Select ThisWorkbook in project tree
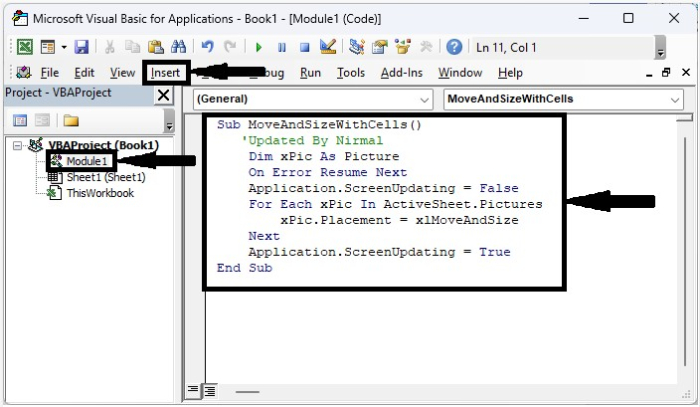The image size is (700, 407). [x=100, y=193]
